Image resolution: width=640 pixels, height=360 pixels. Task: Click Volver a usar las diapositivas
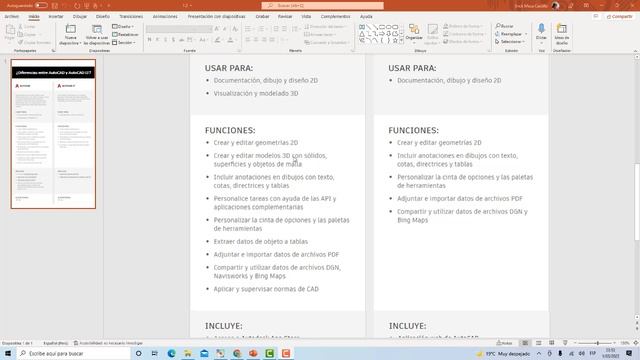(97, 35)
